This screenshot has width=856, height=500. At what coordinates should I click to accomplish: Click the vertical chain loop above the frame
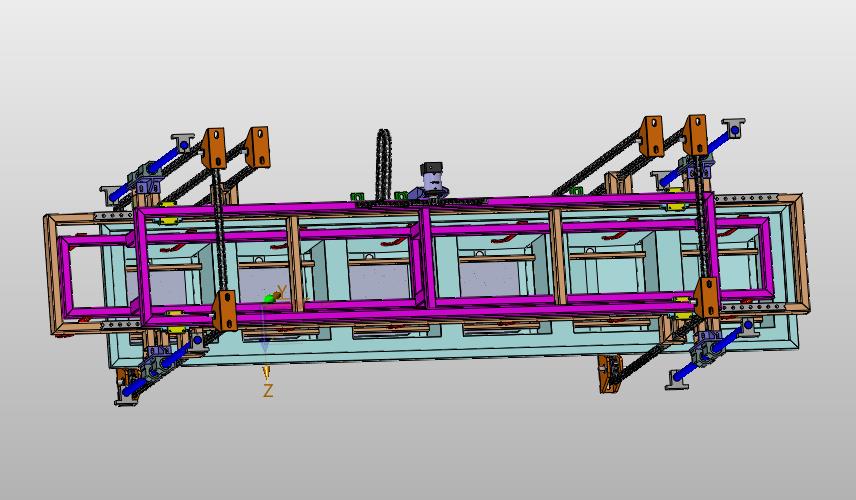384,164
